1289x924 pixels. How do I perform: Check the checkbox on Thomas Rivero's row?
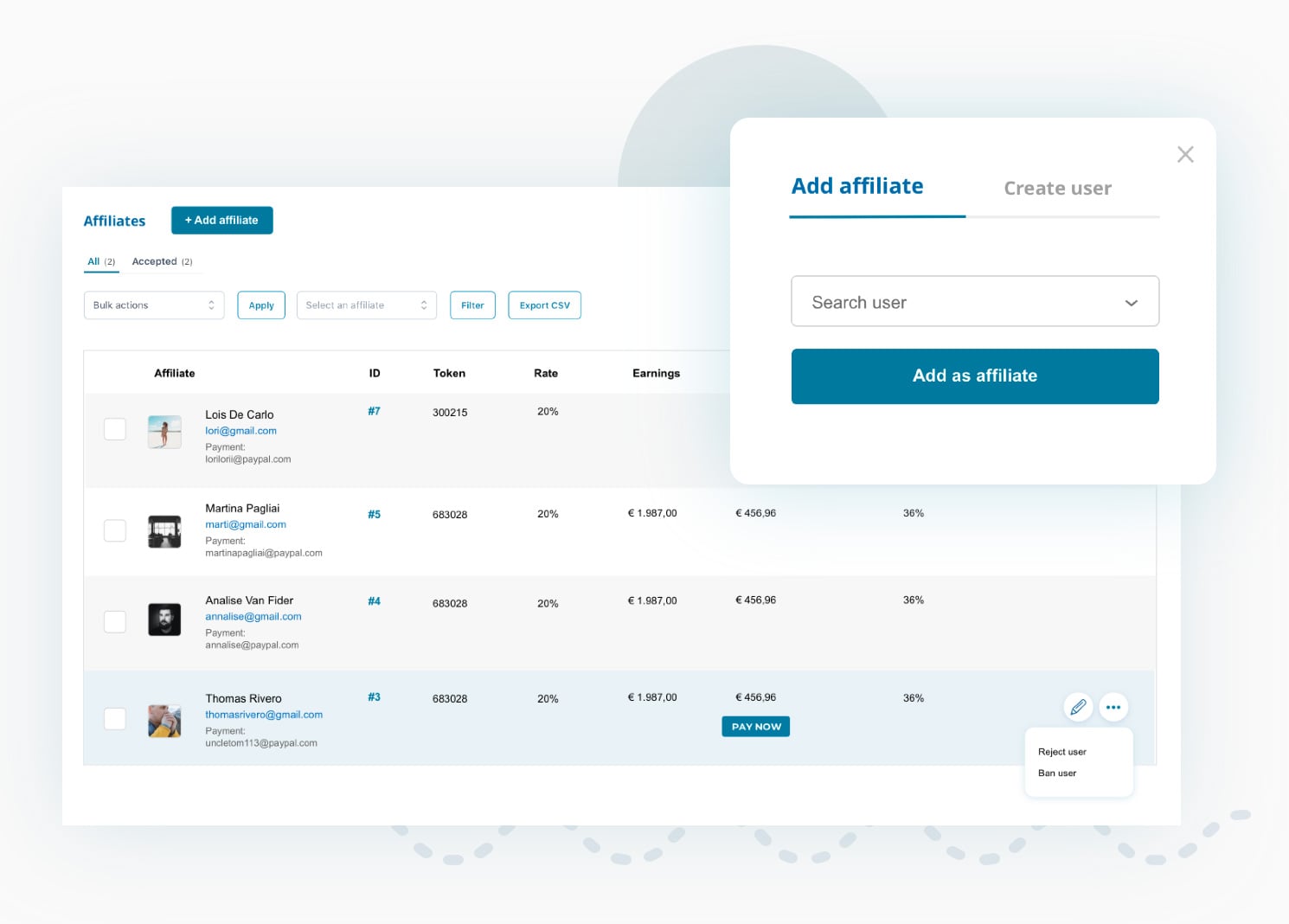114,718
